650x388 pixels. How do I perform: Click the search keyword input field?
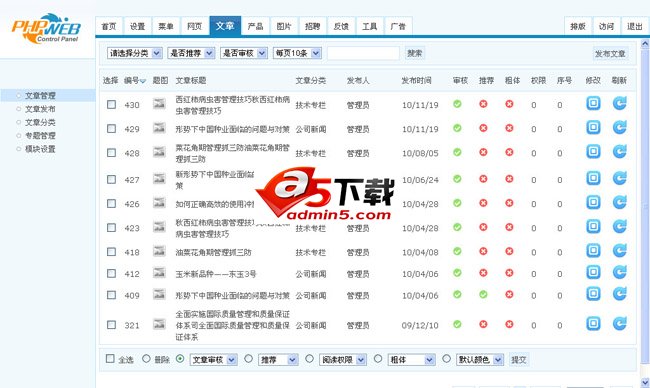tap(363, 53)
